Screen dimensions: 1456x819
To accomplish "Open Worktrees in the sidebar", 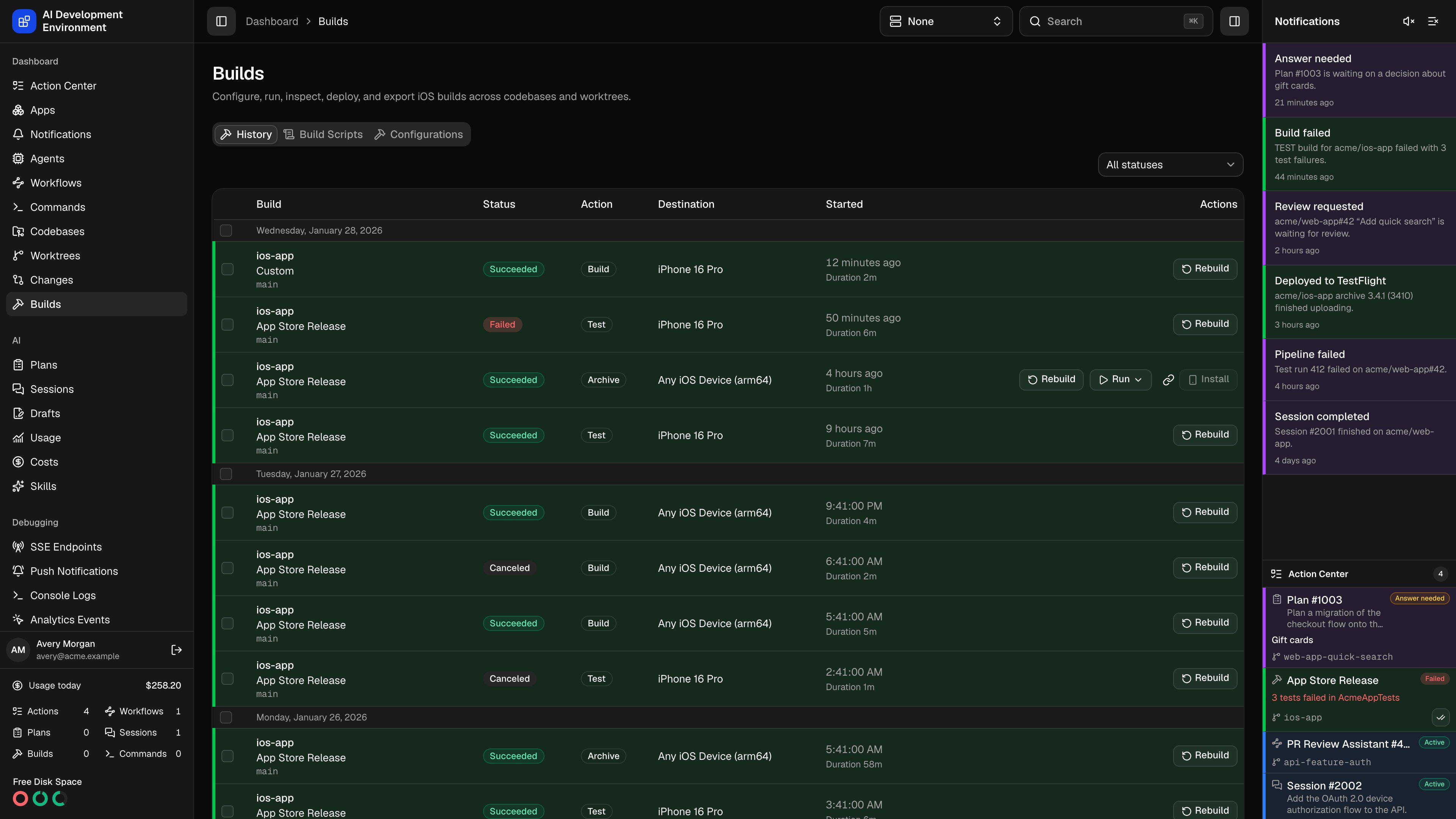I will pos(97,256).
